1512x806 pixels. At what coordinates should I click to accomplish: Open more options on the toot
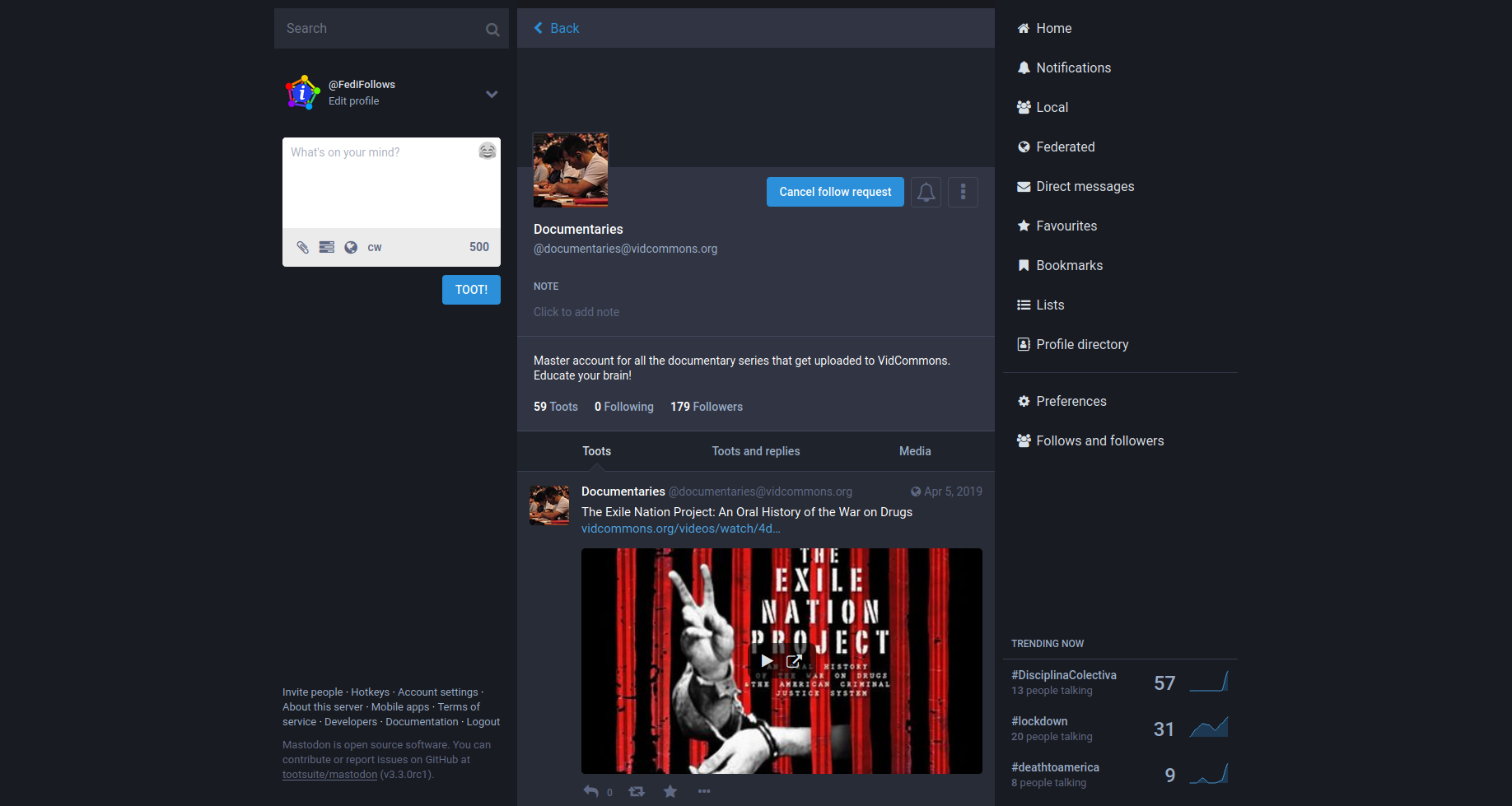click(704, 791)
